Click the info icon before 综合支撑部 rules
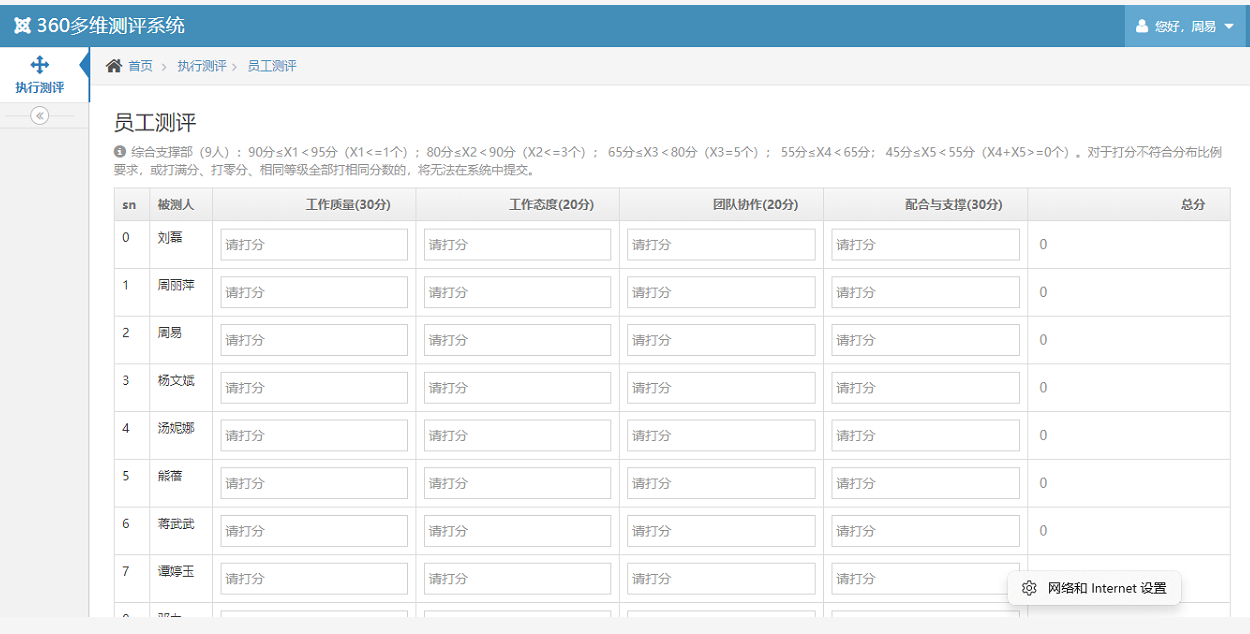Image resolution: width=1250 pixels, height=634 pixels. pyautogui.click(x=121, y=152)
